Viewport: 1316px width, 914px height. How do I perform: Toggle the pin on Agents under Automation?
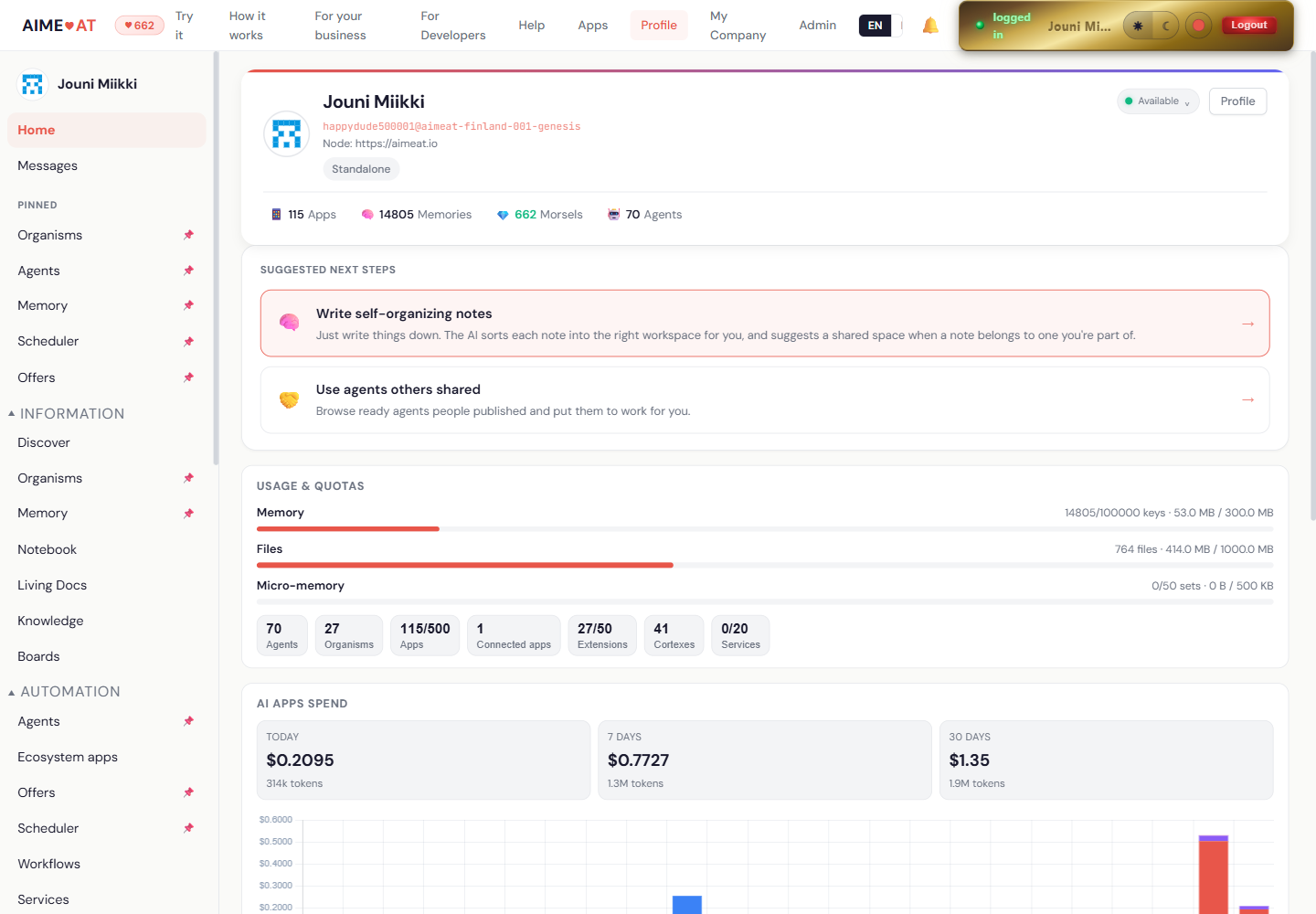tap(188, 721)
